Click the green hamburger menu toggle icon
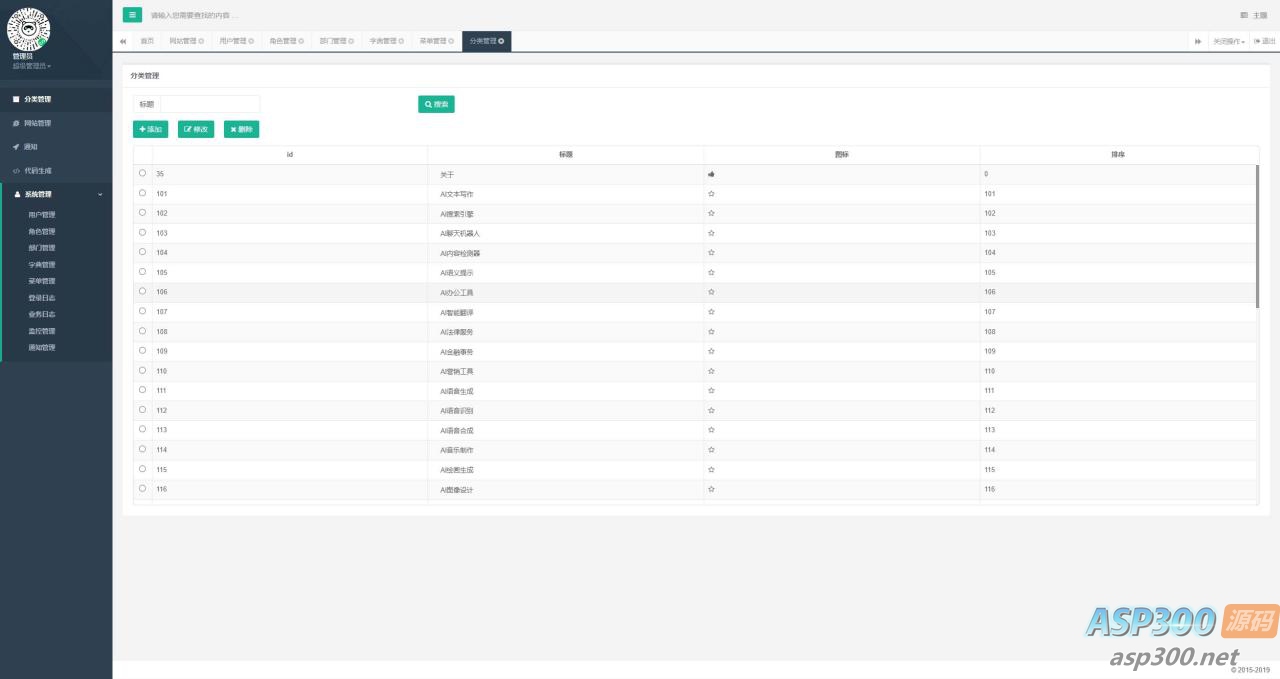1280x679 pixels. pos(132,15)
